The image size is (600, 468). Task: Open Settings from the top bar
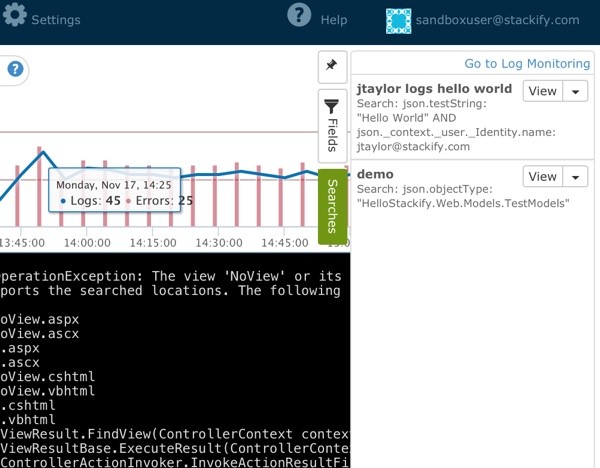pyautogui.click(x=56, y=20)
